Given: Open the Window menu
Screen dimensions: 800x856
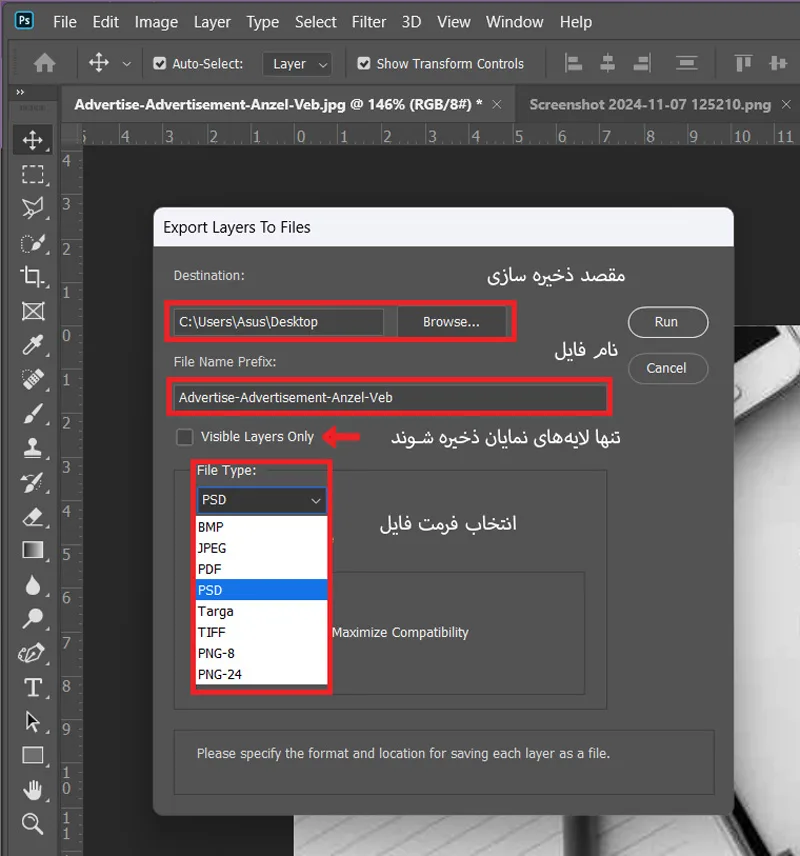Looking at the screenshot, I should pos(514,22).
